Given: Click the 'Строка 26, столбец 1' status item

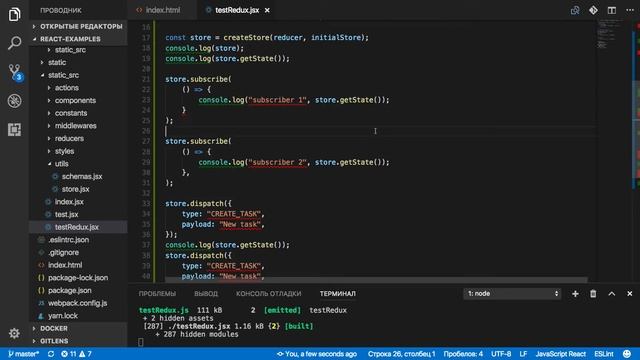Looking at the screenshot, I should point(401,354).
